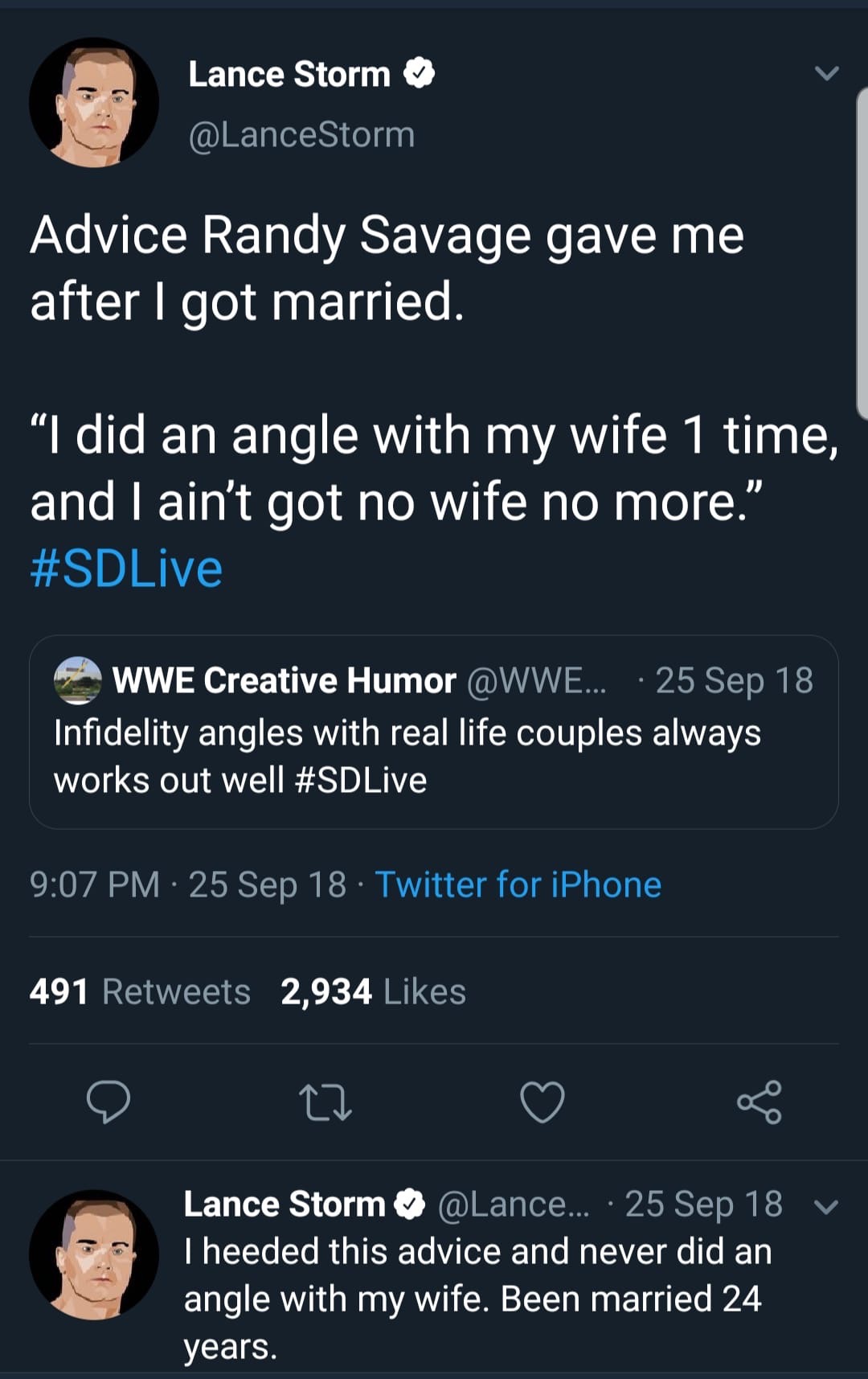This screenshot has width=868, height=1379.
Task: Open the reply tweet's options chevron
Action: (x=827, y=1206)
